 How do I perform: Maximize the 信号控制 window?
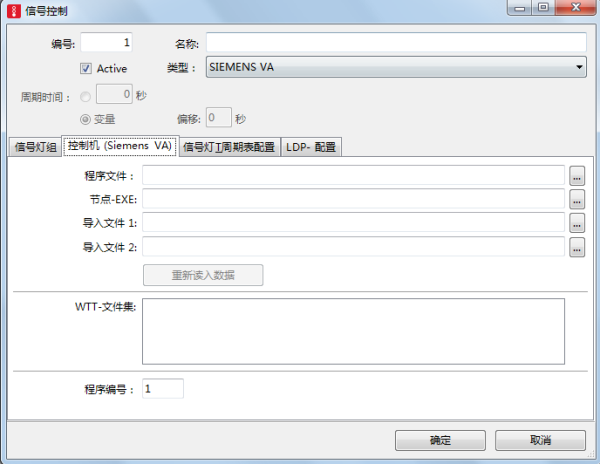543,8
